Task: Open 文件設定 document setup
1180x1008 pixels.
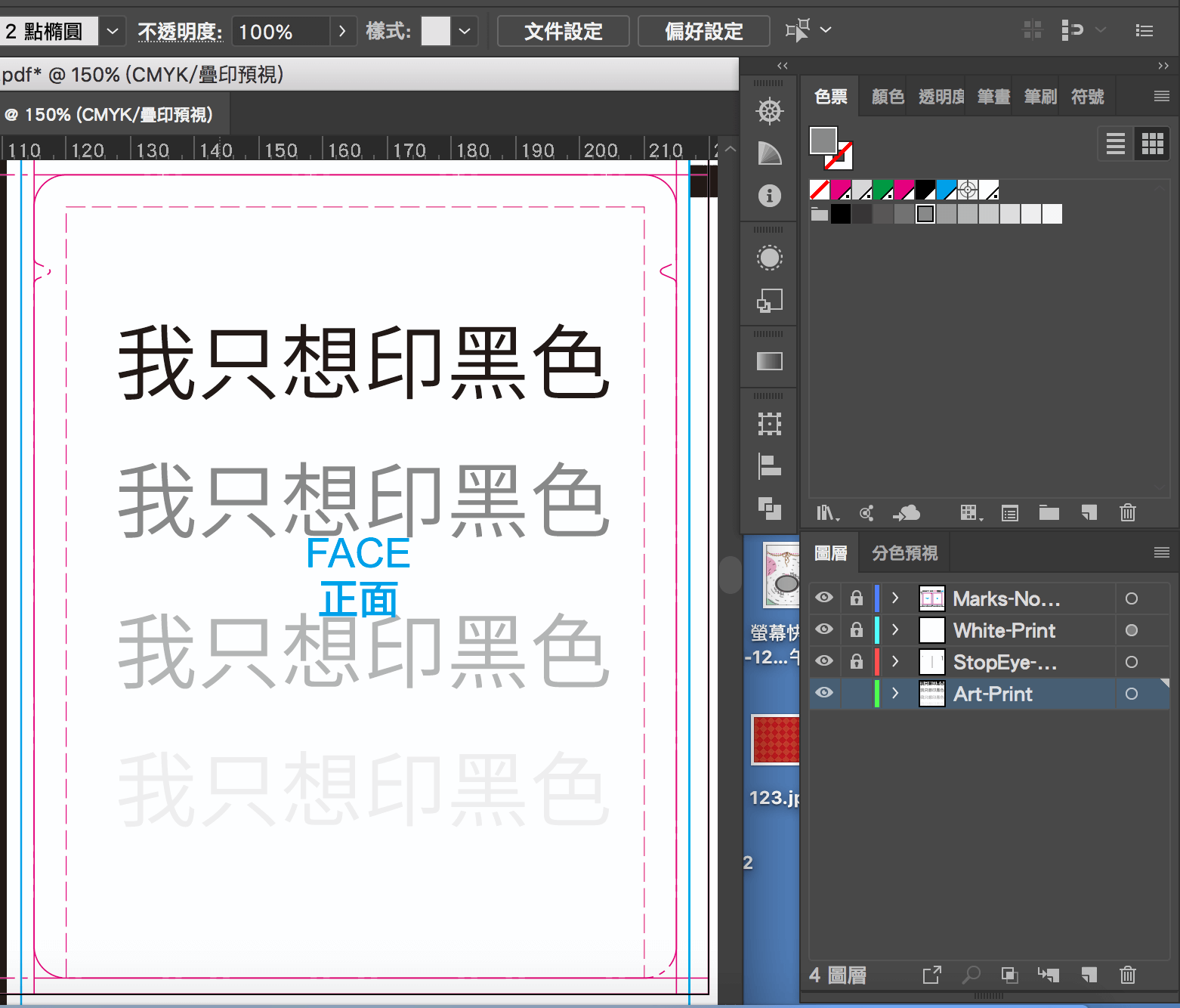Action: (x=563, y=31)
